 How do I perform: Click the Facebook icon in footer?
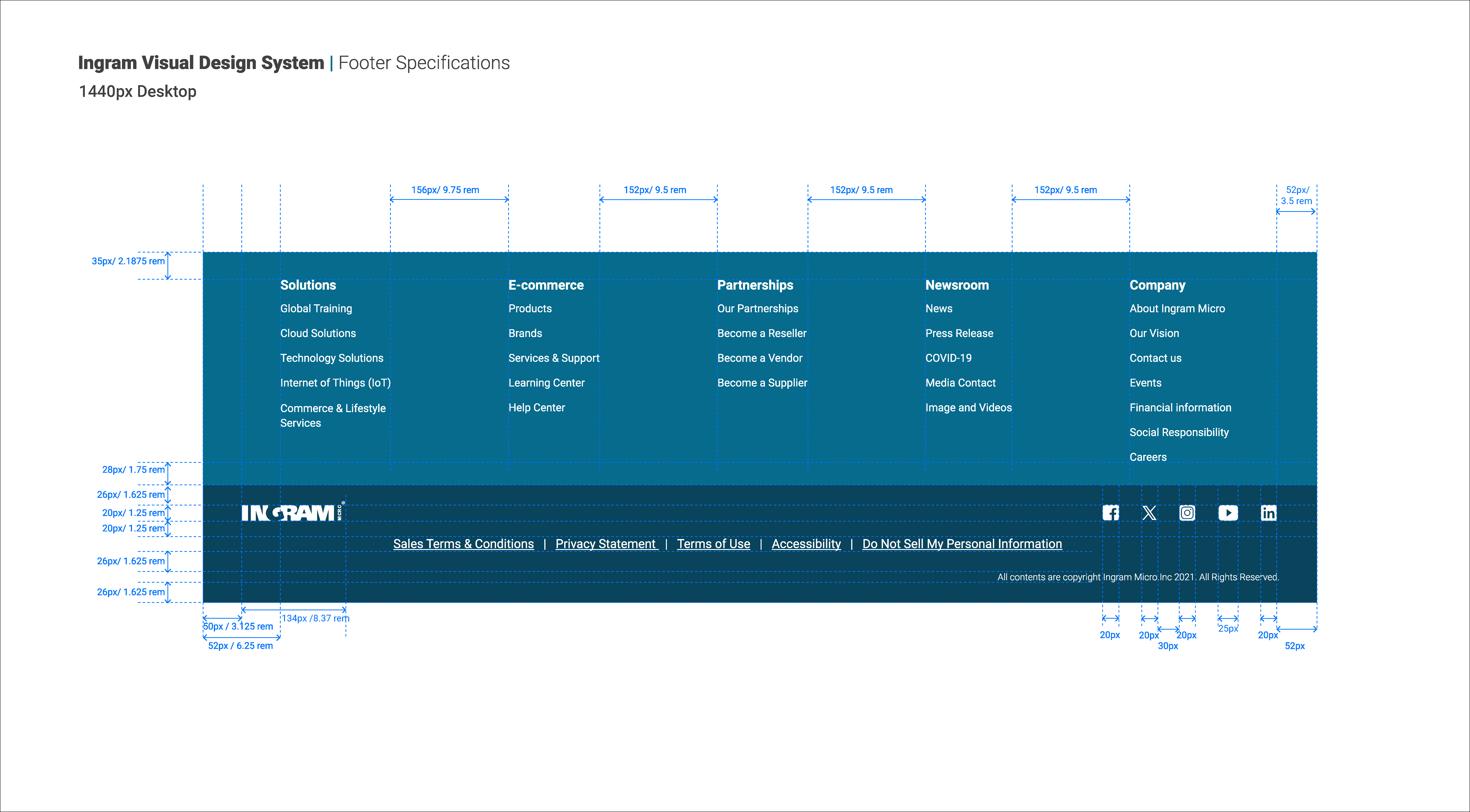pyautogui.click(x=1111, y=513)
